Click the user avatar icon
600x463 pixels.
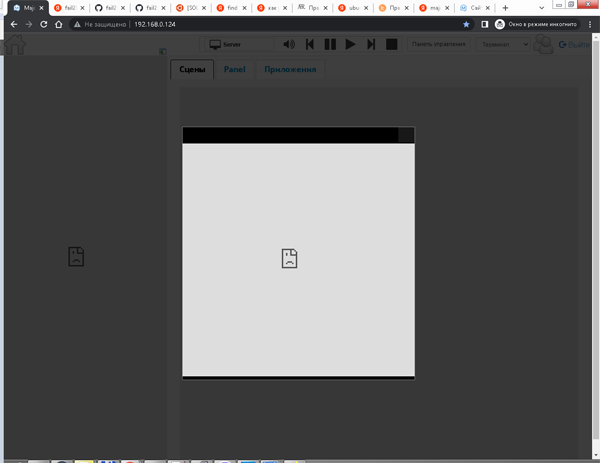coord(544,44)
